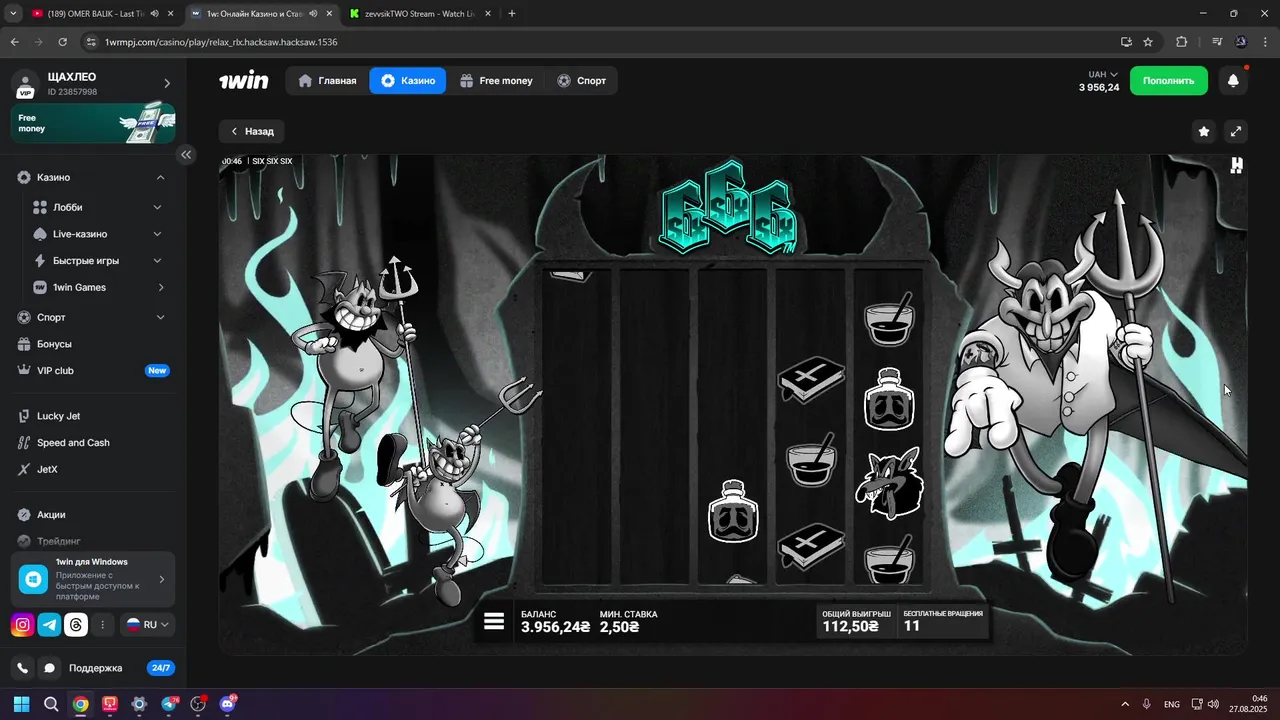Open the Free money nav tab
Viewport: 1280px width, 720px height.
pyautogui.click(x=496, y=81)
